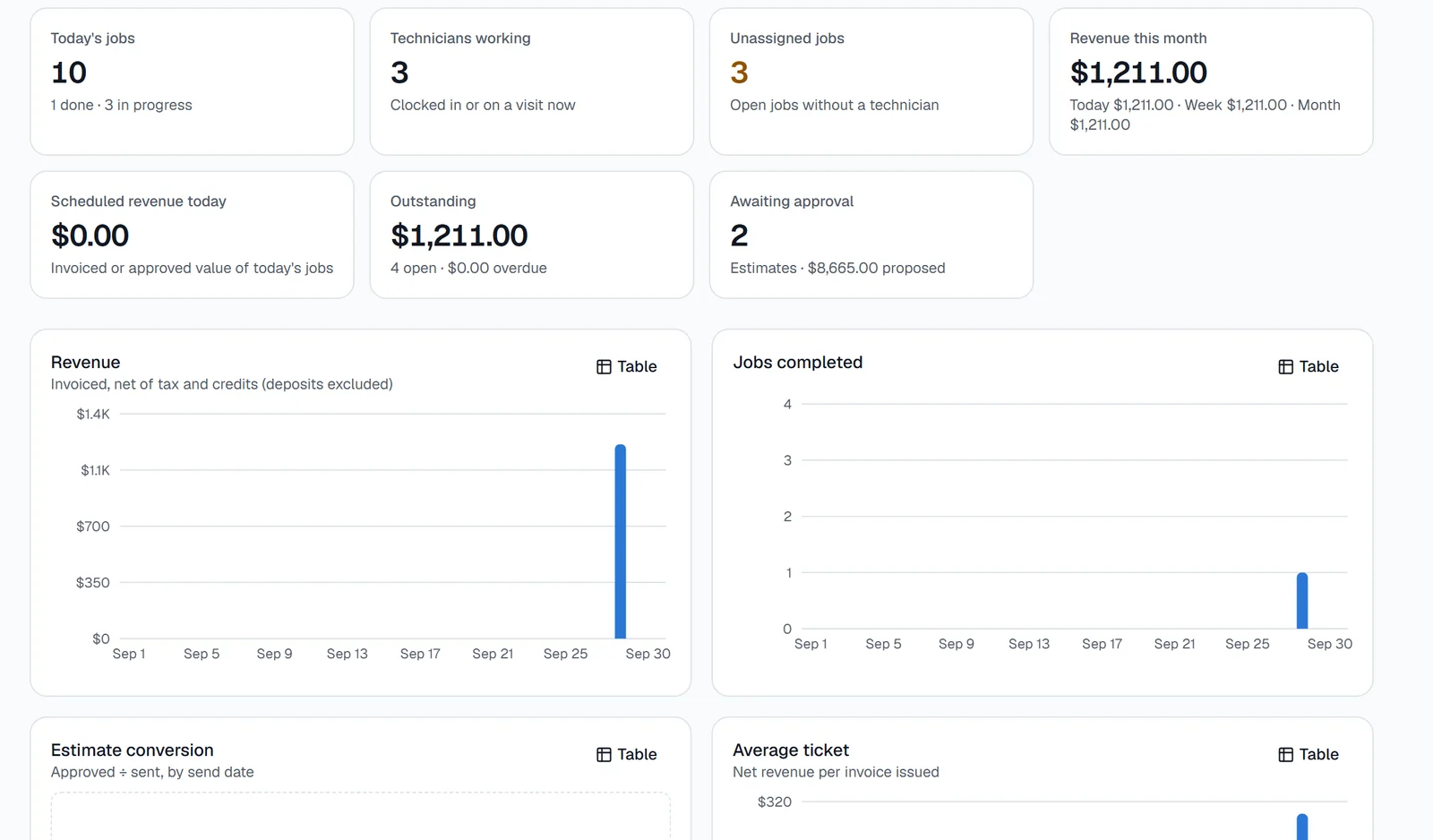This screenshot has width=1433, height=840.
Task: Open the Unassigned jobs card
Action: pos(871,81)
